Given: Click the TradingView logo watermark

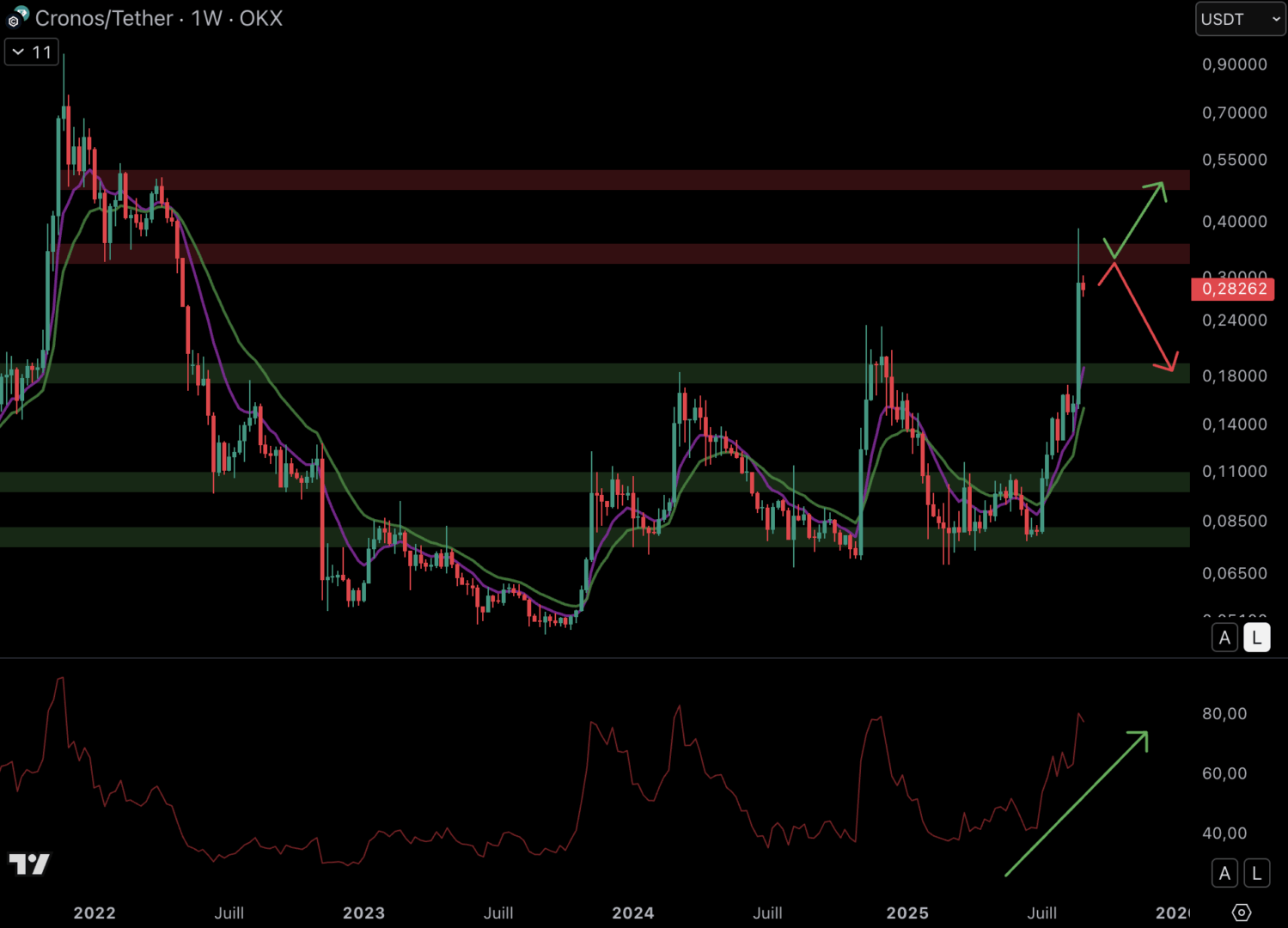Looking at the screenshot, I should [29, 864].
